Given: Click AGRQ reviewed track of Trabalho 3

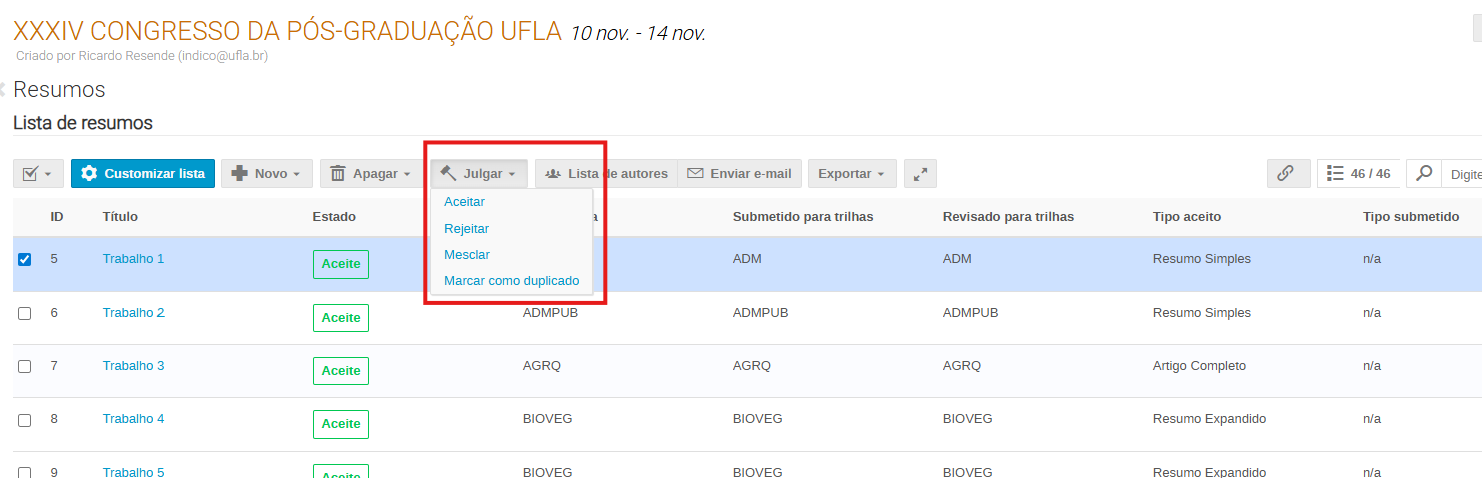Looking at the screenshot, I should pyautogui.click(x=961, y=366).
